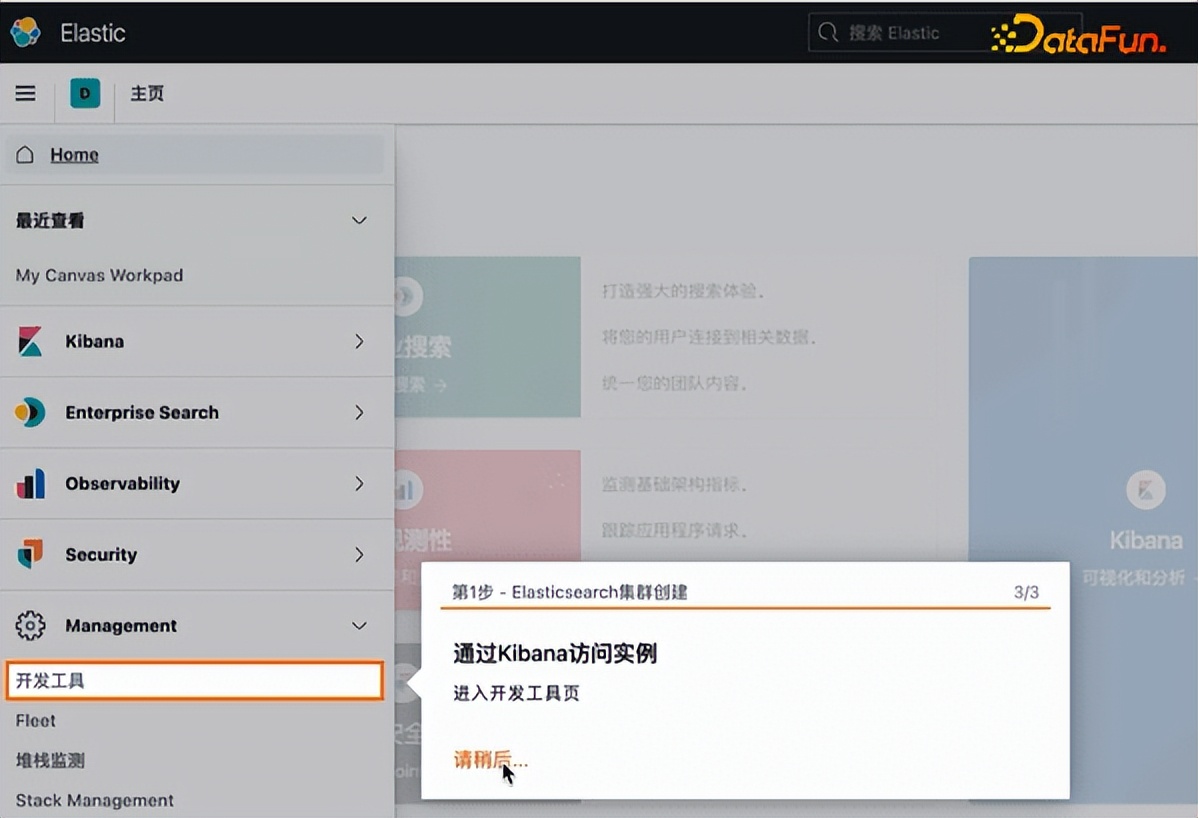This screenshot has height=818, width=1198.
Task: Click the Management gear icon
Action: 30,625
